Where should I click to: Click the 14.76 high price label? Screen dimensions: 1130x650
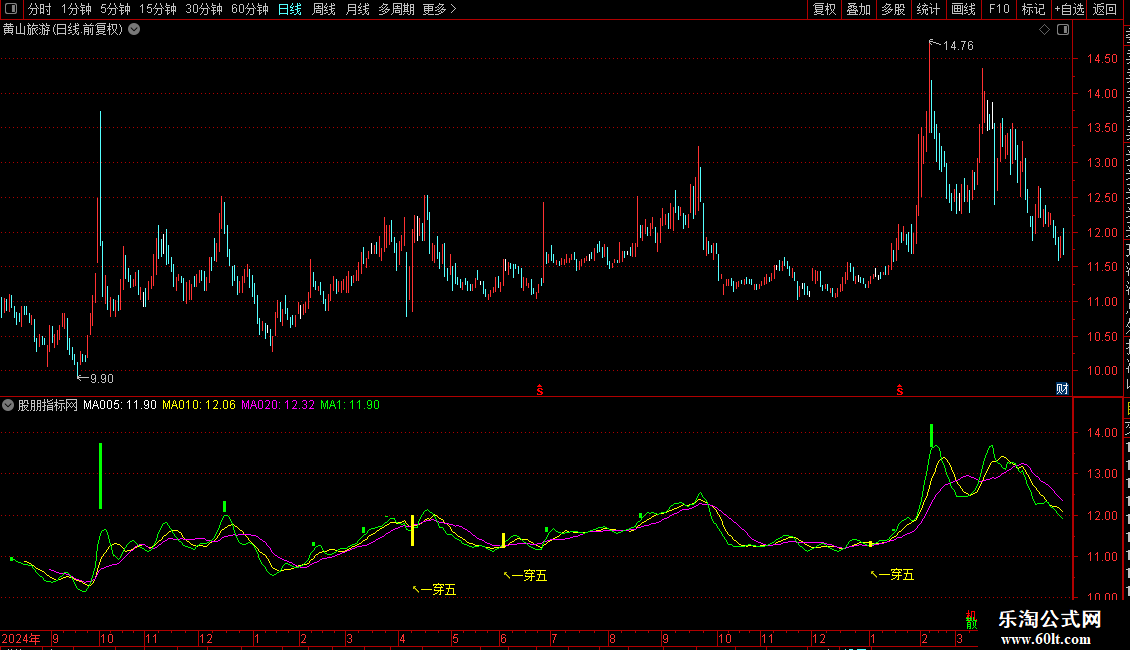[958, 45]
